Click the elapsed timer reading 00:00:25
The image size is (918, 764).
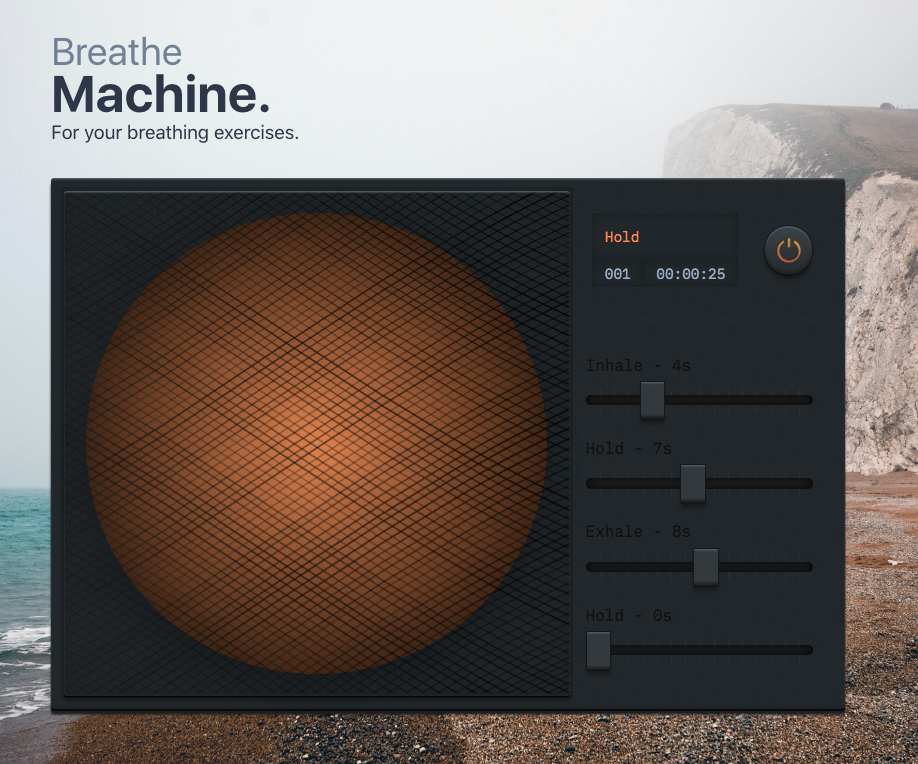point(690,274)
